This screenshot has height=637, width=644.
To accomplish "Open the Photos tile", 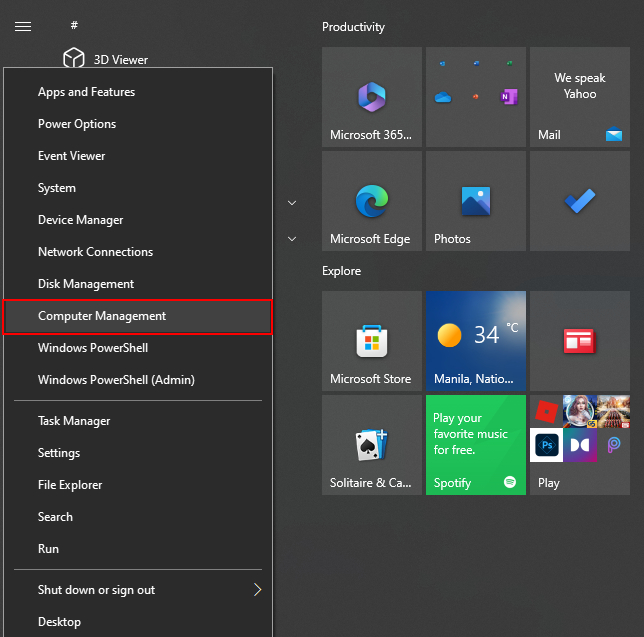I will click(x=476, y=201).
